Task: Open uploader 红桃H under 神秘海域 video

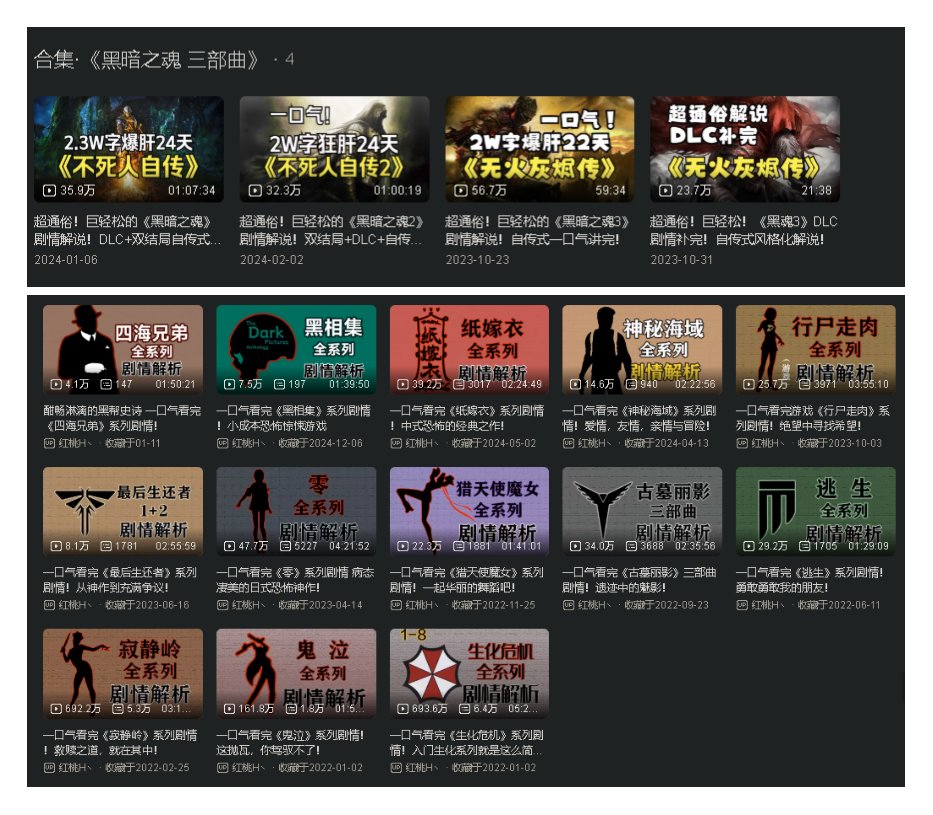Action: (594, 443)
